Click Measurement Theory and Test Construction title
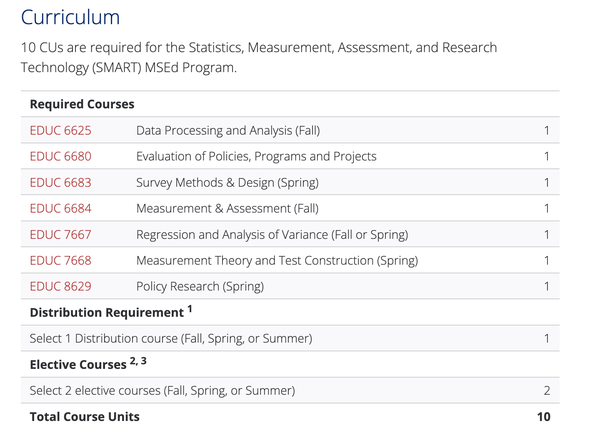The width and height of the screenshot is (600, 441). click(255, 261)
